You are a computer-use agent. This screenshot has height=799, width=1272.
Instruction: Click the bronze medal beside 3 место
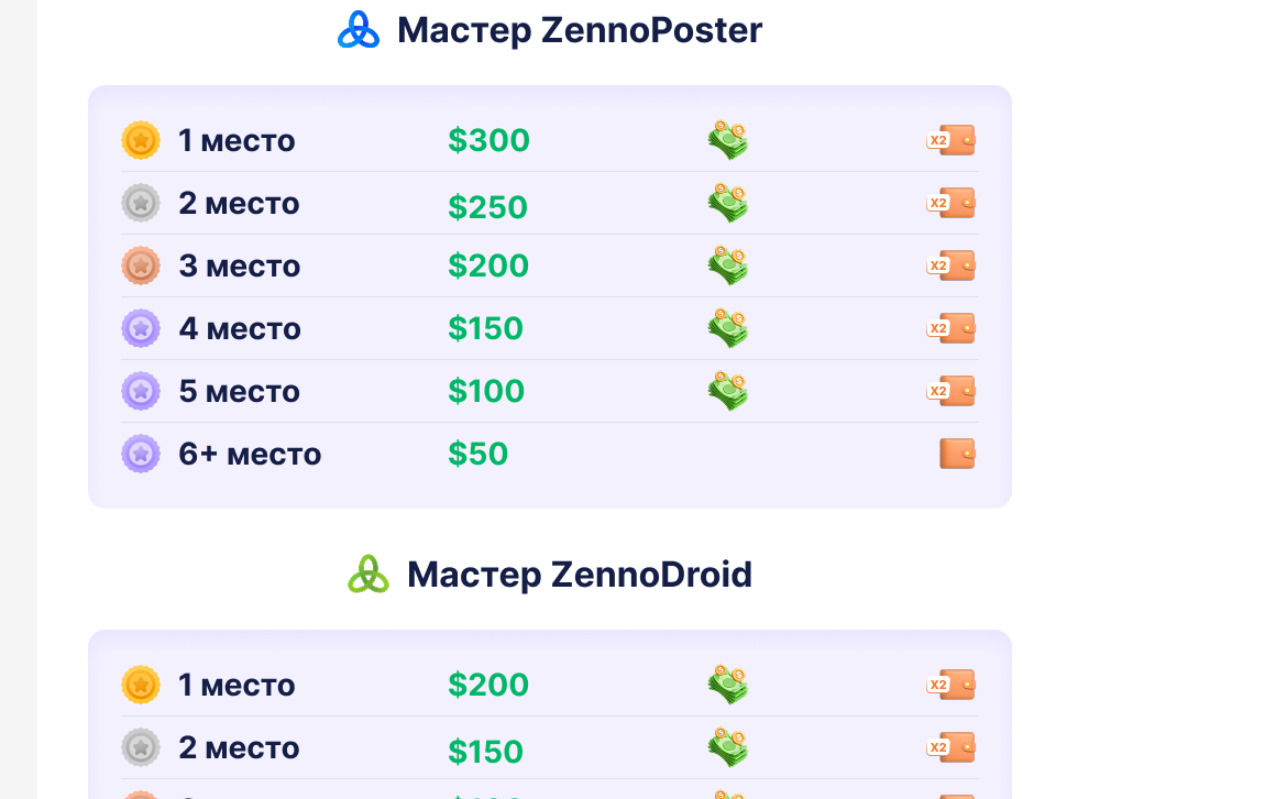point(141,266)
